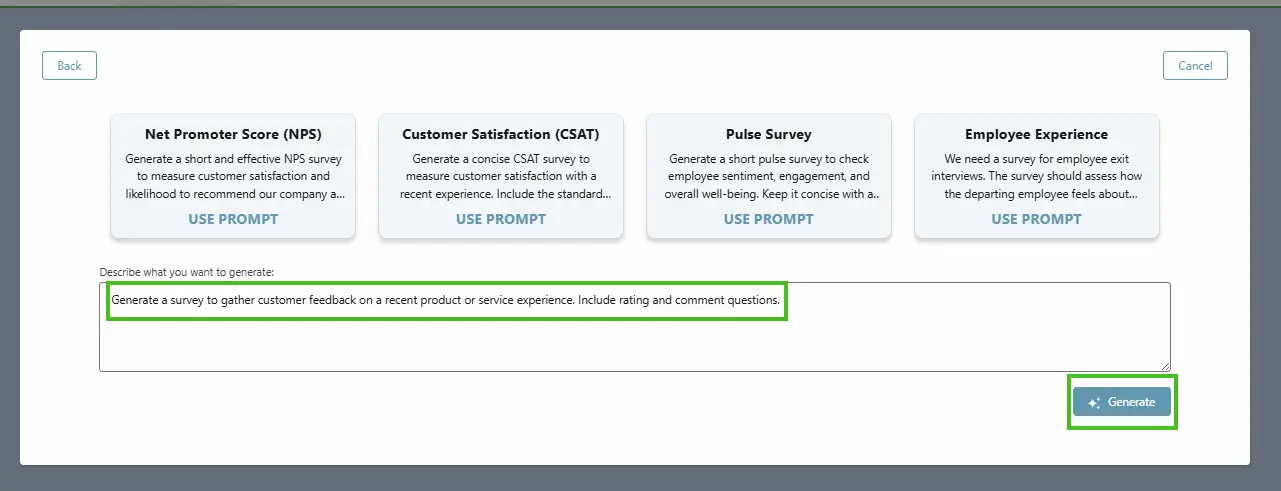Select the Net Promoter Score (NPS) card title
This screenshot has width=1281, height=491.
(233, 134)
